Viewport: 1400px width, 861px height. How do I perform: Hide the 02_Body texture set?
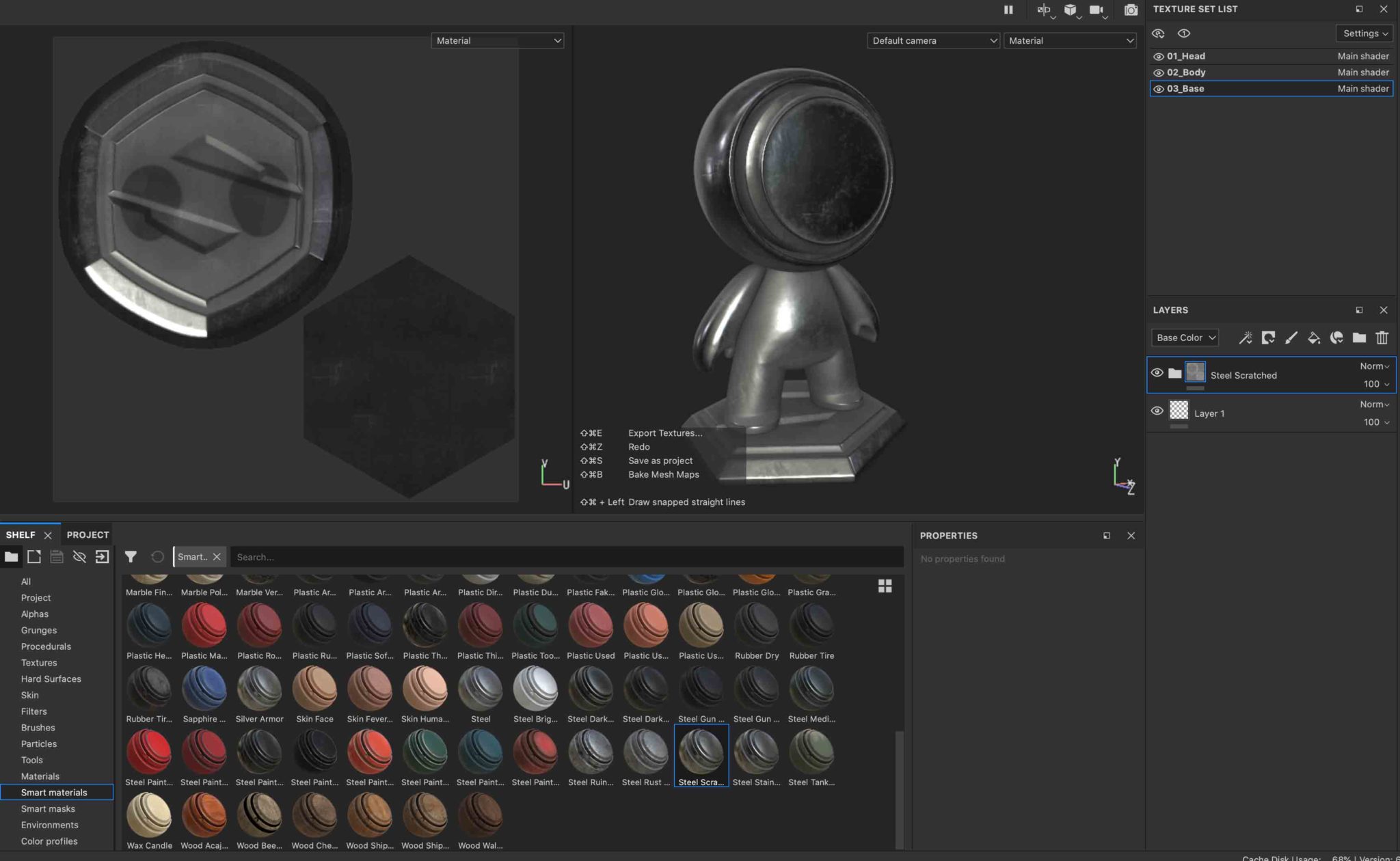coord(1158,72)
